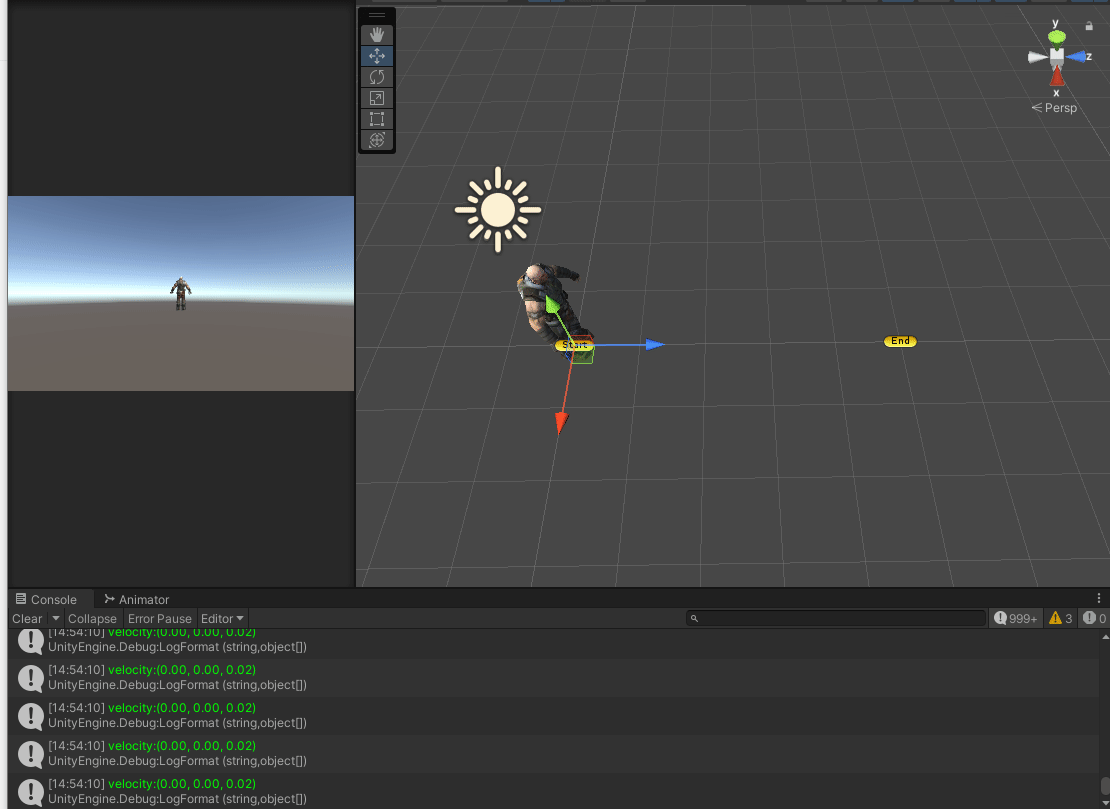Click the red X-axis move arrow
The width and height of the screenshot is (1110, 809).
pos(561,423)
